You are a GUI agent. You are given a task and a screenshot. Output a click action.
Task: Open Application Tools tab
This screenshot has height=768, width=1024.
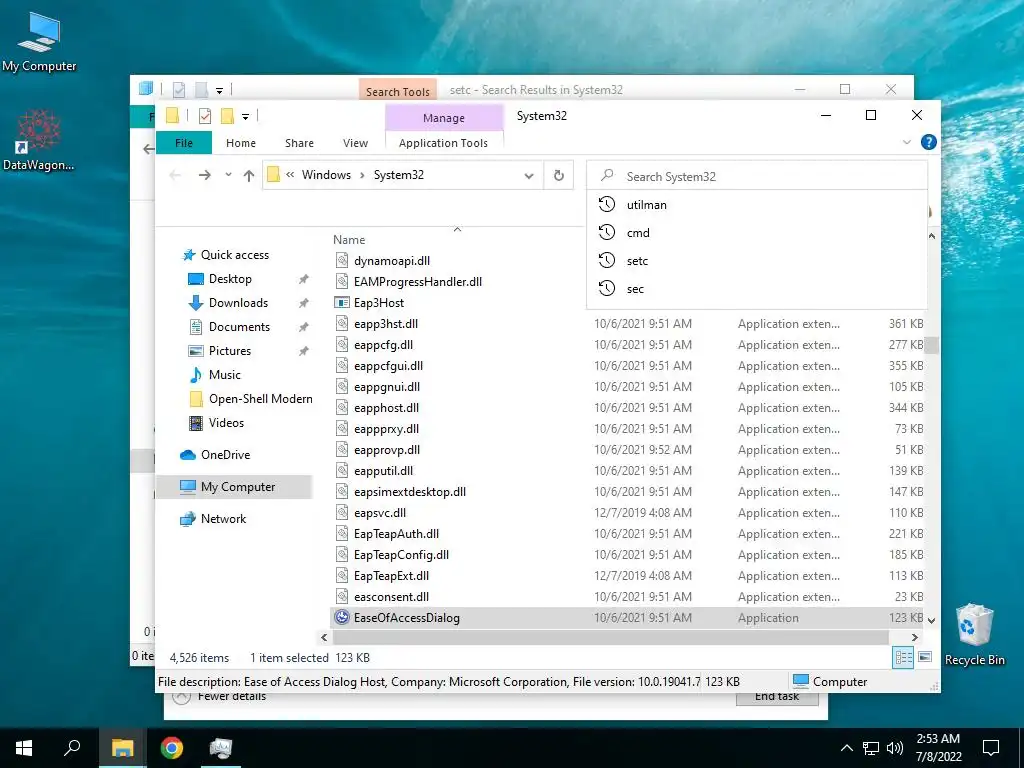coord(443,143)
